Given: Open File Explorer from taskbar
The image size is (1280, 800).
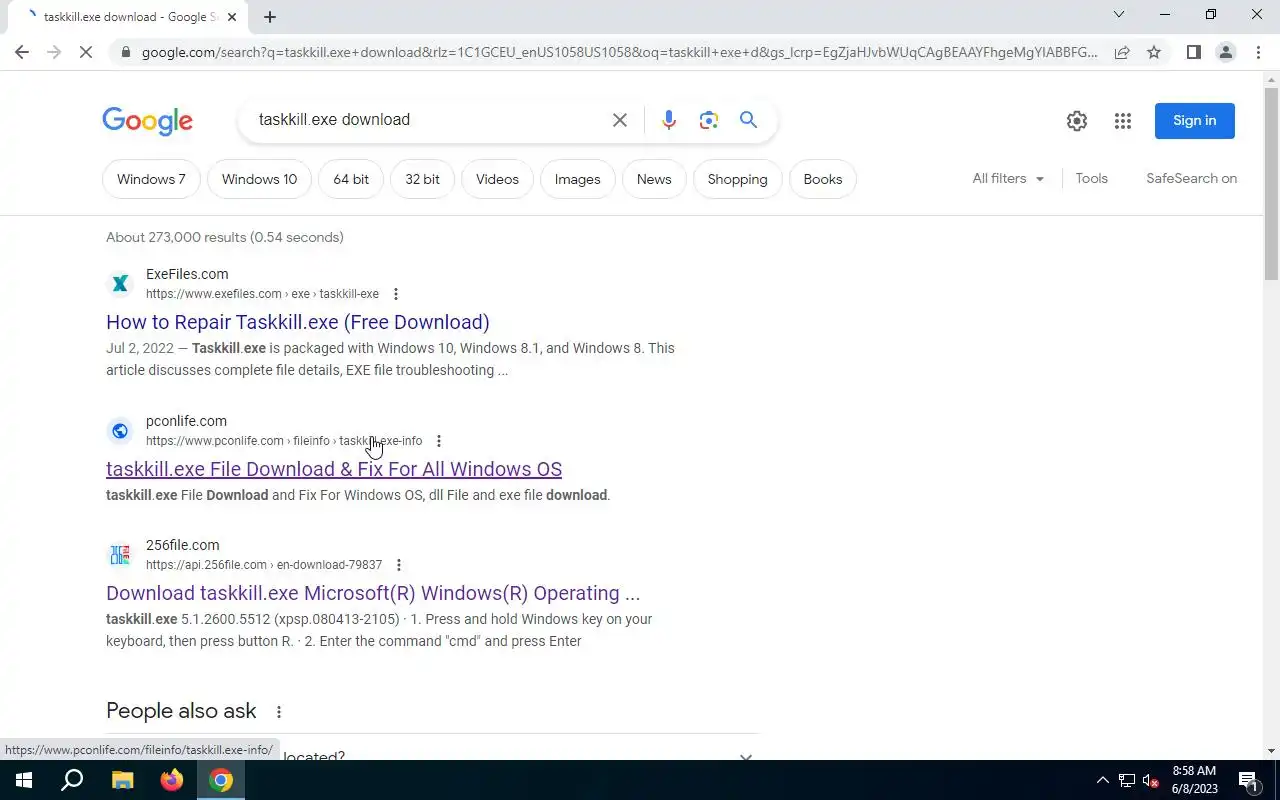Looking at the screenshot, I should click(x=122, y=780).
